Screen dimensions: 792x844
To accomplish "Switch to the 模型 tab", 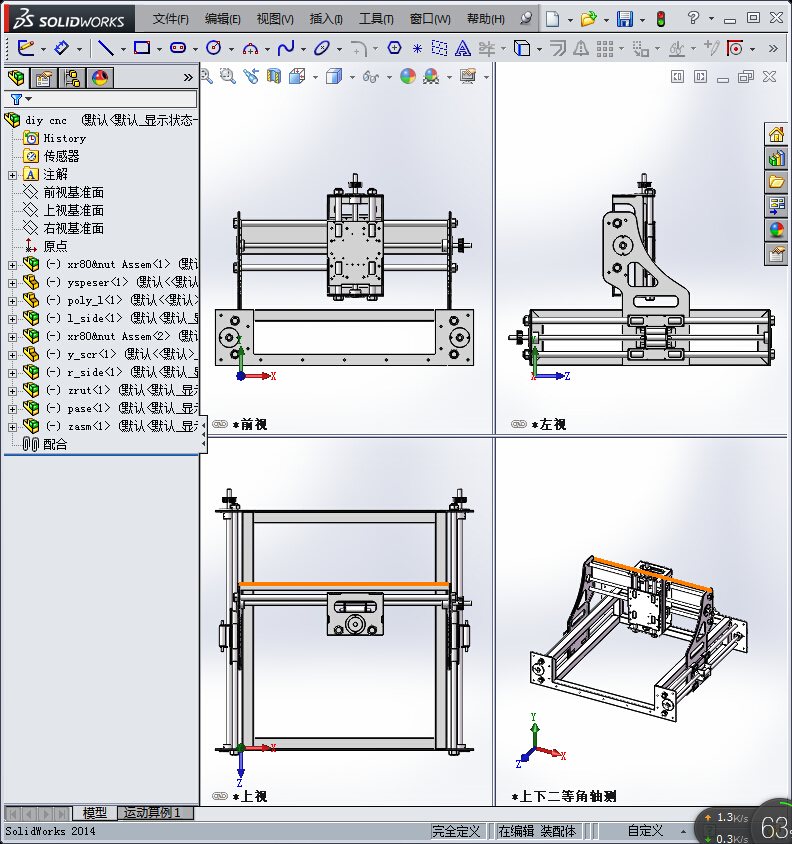I will (94, 813).
